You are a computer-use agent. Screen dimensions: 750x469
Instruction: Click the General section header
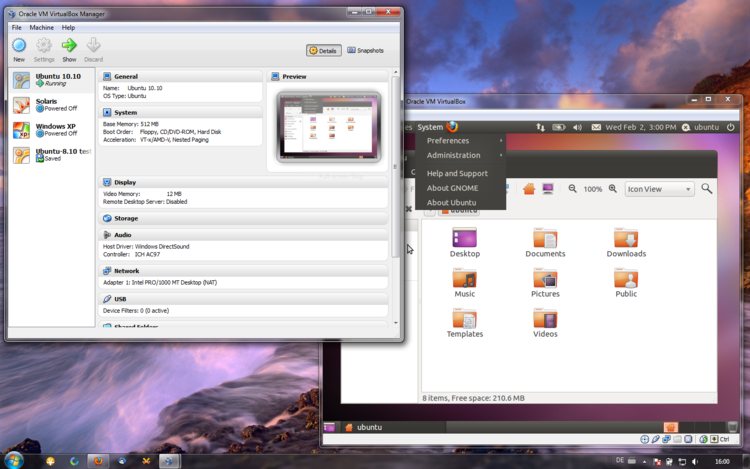[x=180, y=76]
